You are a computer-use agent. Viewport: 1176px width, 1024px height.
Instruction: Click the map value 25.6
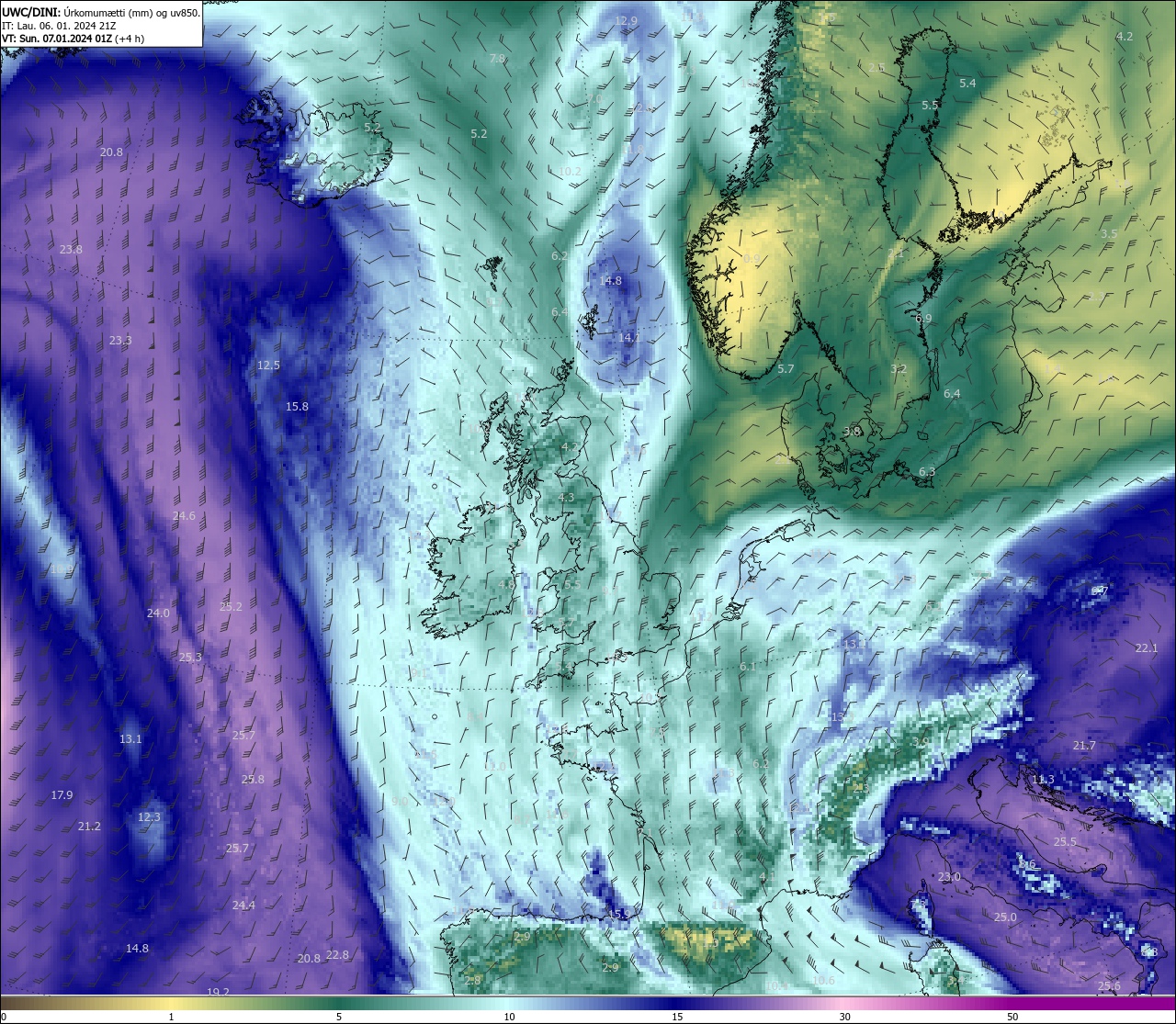point(1109,986)
